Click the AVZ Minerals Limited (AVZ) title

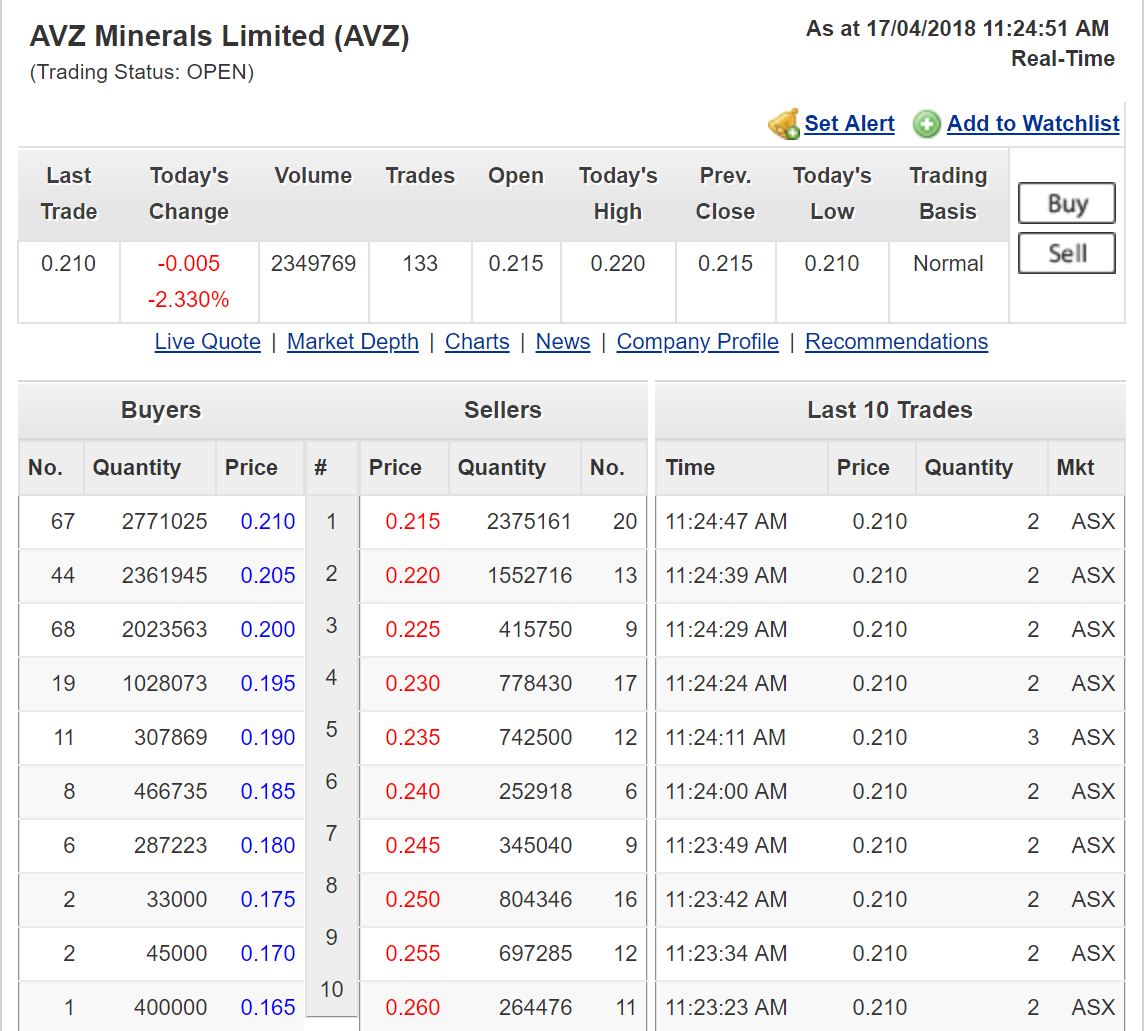pos(219,36)
